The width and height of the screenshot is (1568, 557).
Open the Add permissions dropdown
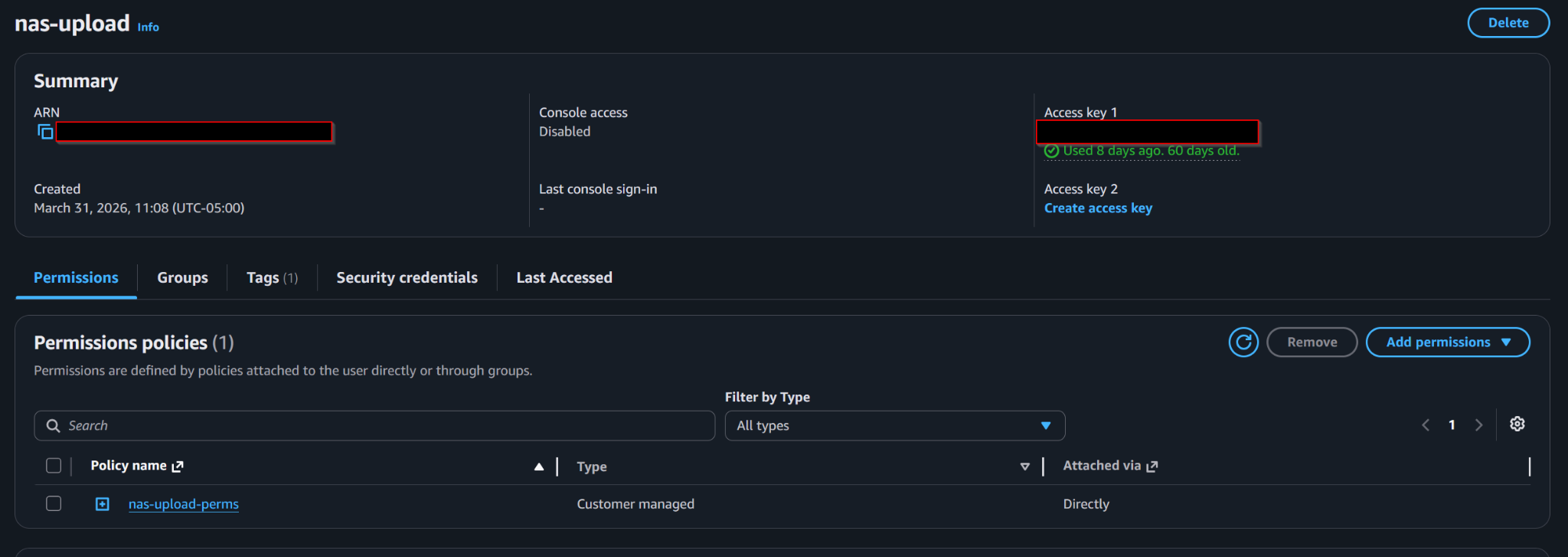(1448, 342)
